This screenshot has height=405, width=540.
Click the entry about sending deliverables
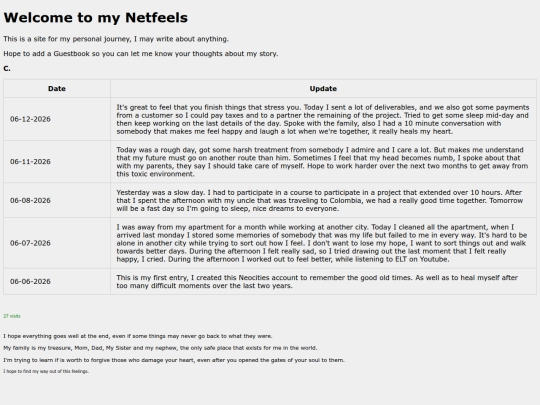[323, 119]
